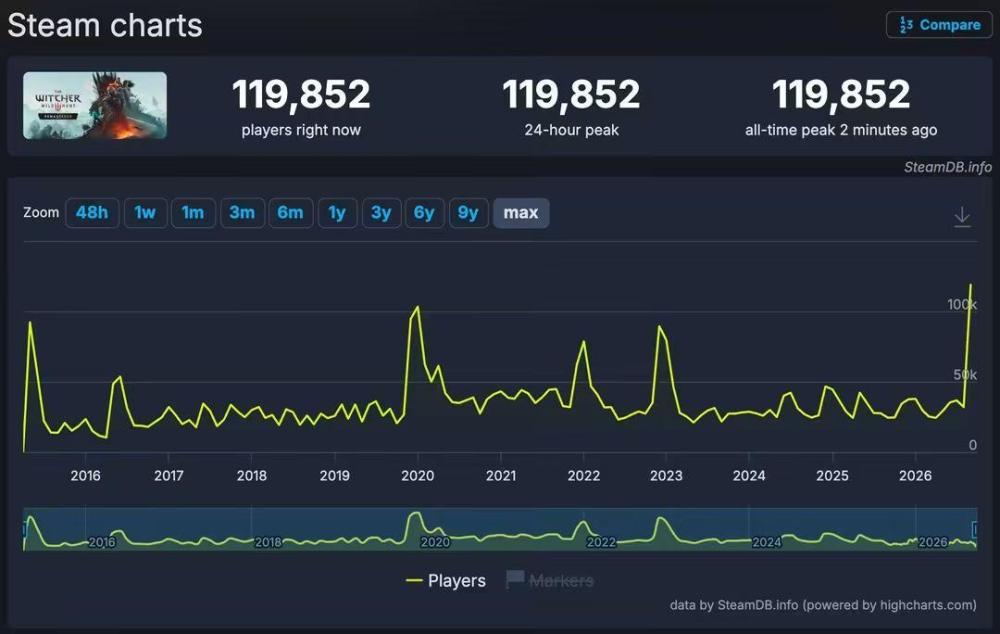Viewport: 1000px width, 634px height.
Task: Open the Witcher 3 game thumbnail
Action: click(95, 105)
